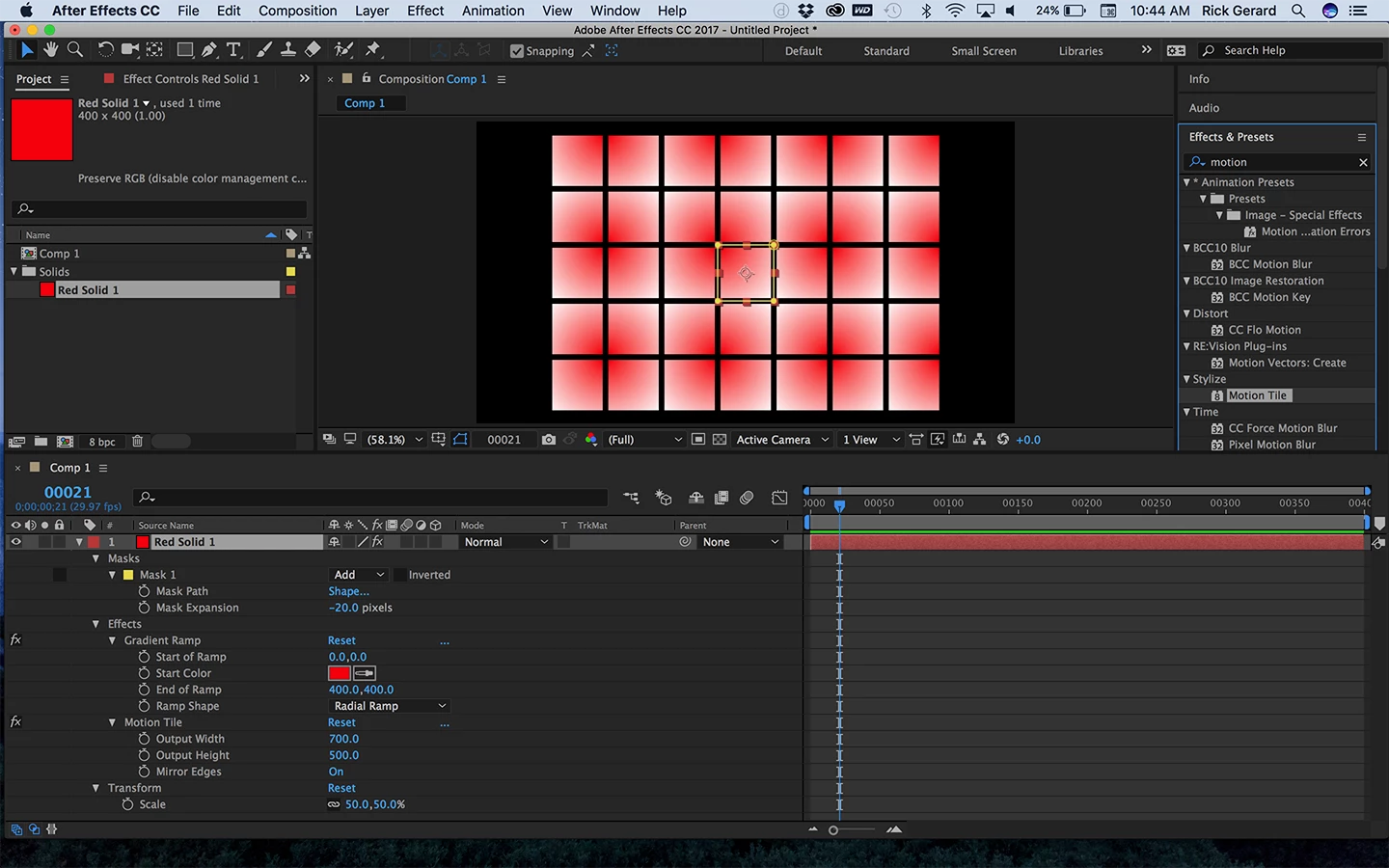The image size is (1389, 868).
Task: Open the Composition menu
Action: [x=298, y=11]
